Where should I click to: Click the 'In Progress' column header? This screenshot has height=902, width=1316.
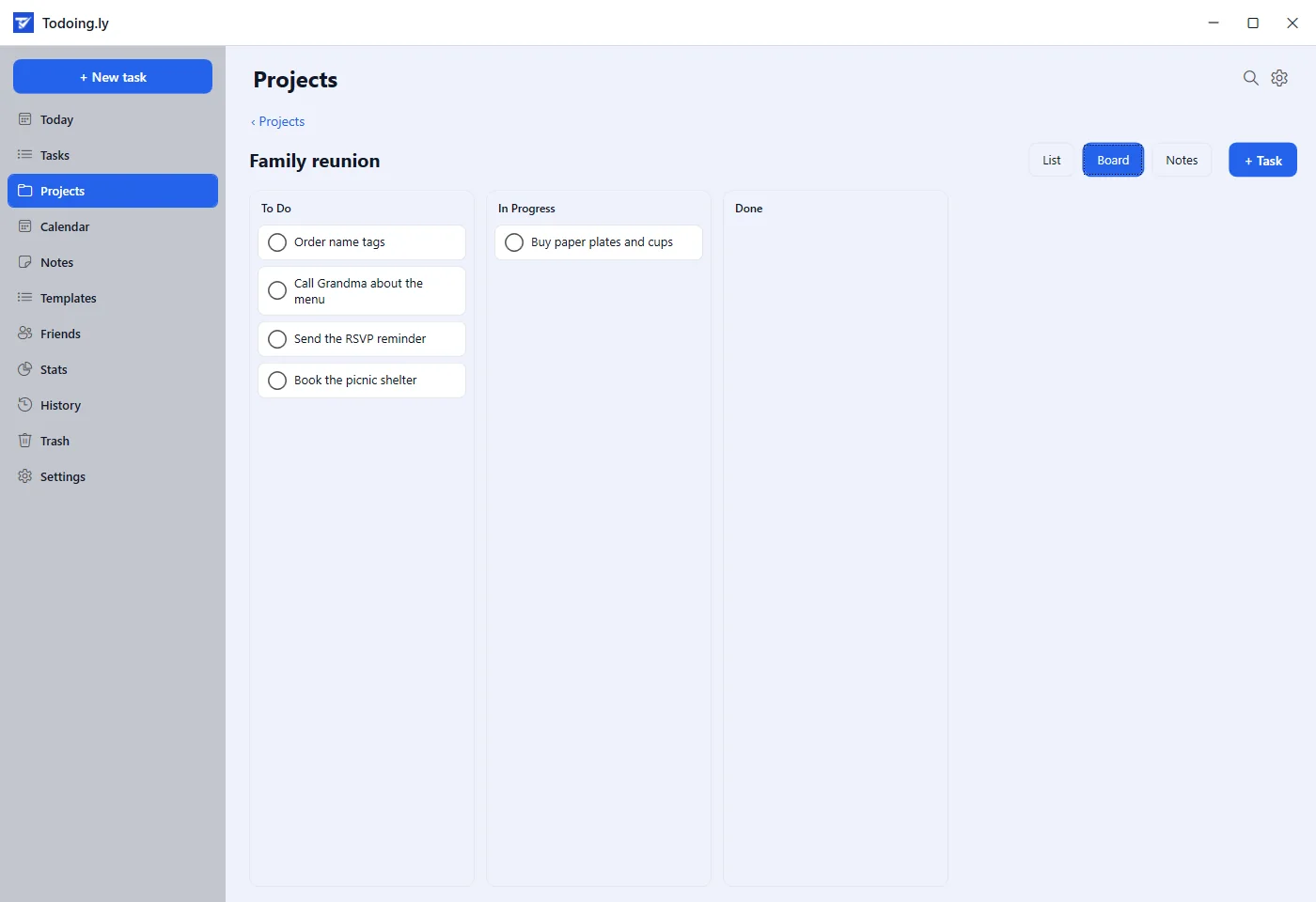(x=526, y=209)
